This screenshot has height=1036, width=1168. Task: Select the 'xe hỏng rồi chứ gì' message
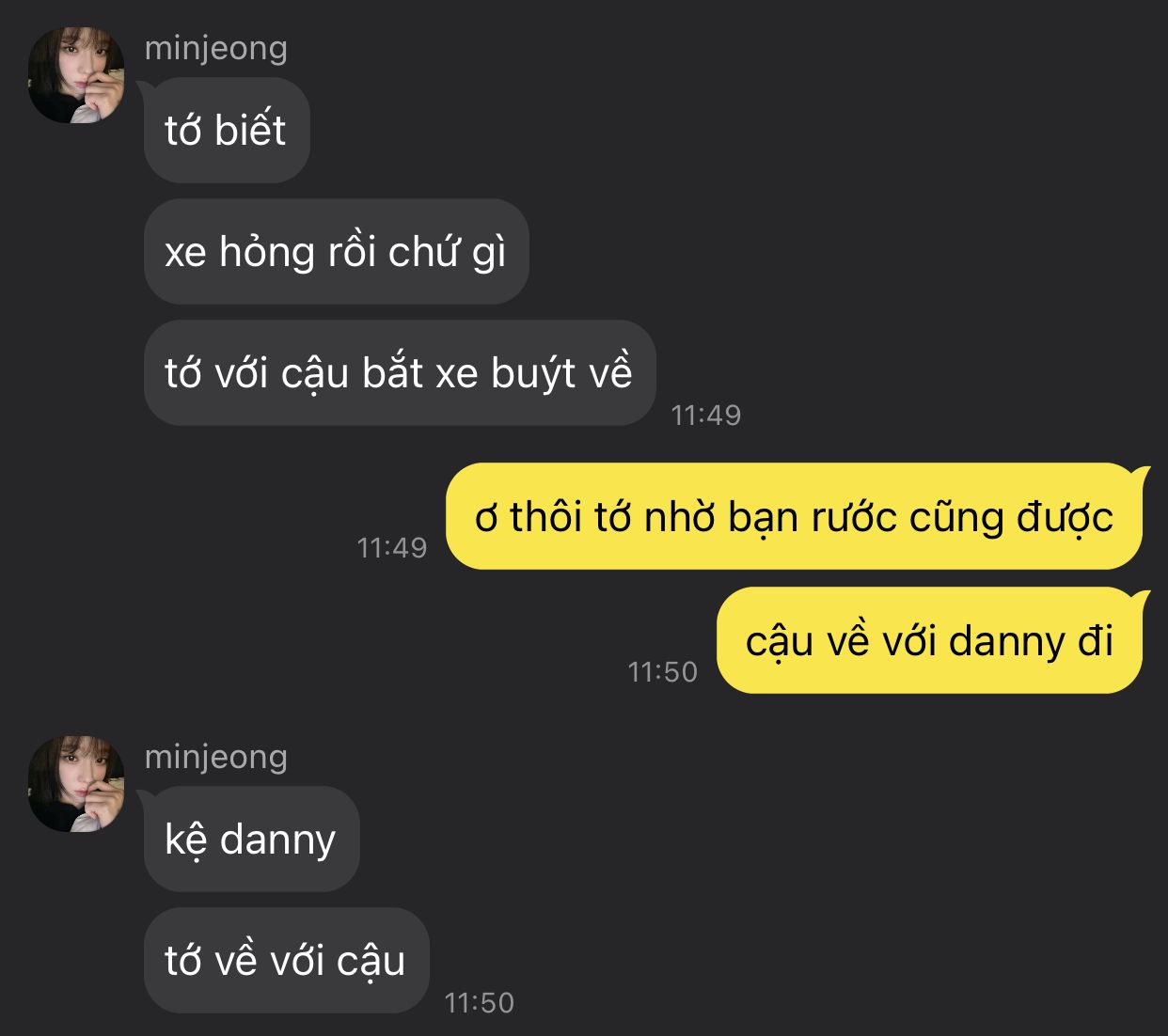click(336, 251)
